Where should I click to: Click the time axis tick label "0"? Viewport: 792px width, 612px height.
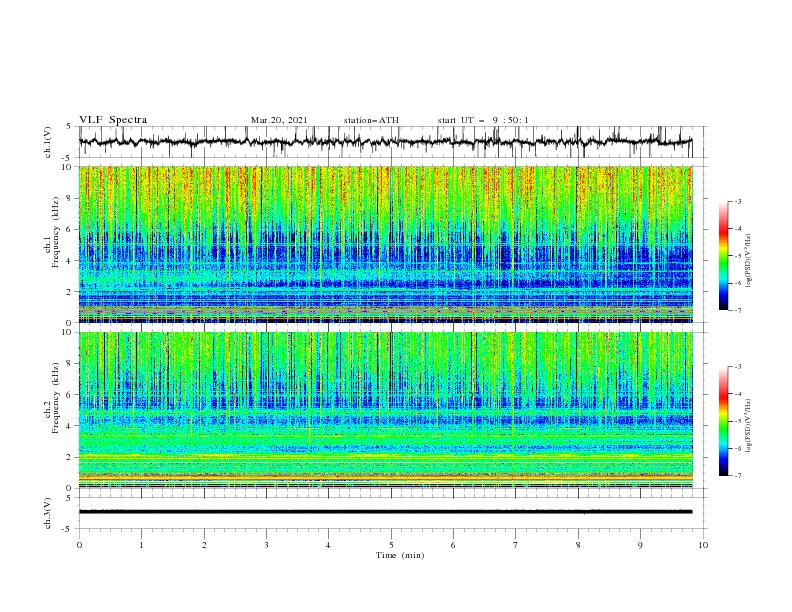coord(79,545)
